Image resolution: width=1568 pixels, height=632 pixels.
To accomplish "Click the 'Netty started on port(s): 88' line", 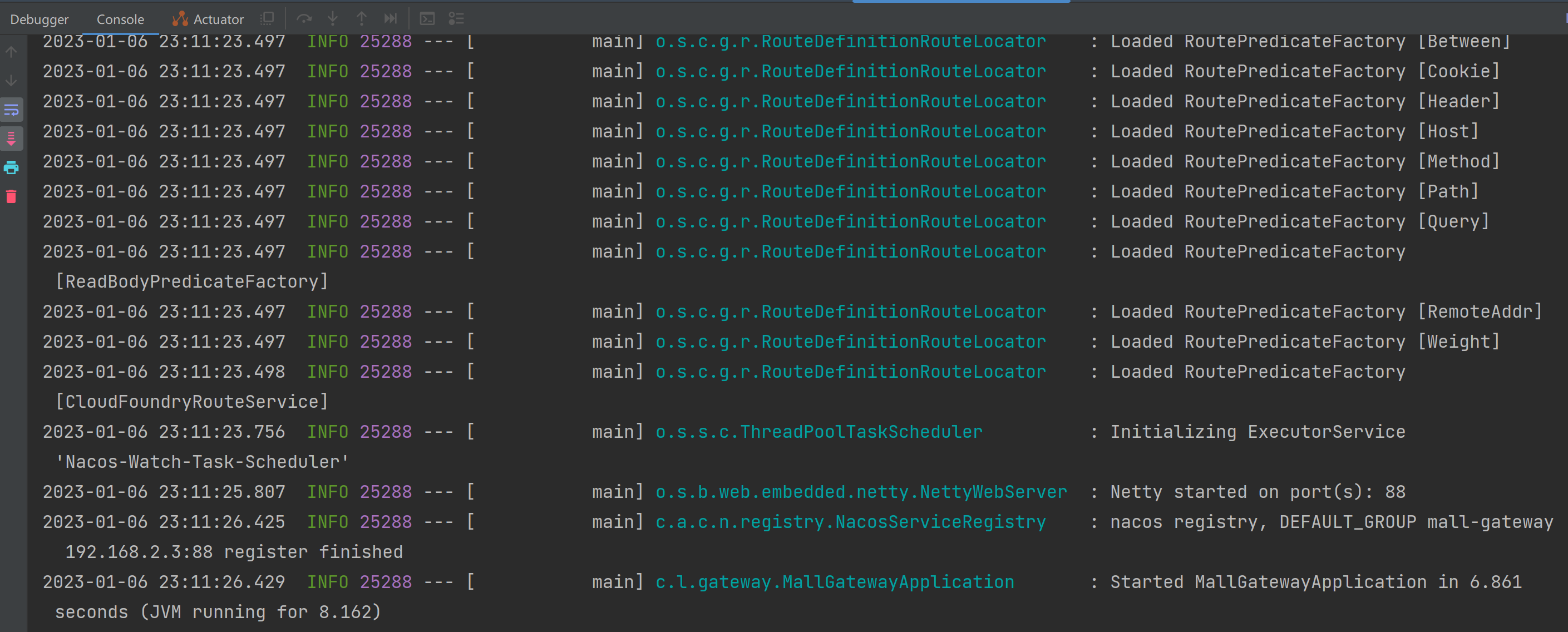I will click(x=1257, y=492).
